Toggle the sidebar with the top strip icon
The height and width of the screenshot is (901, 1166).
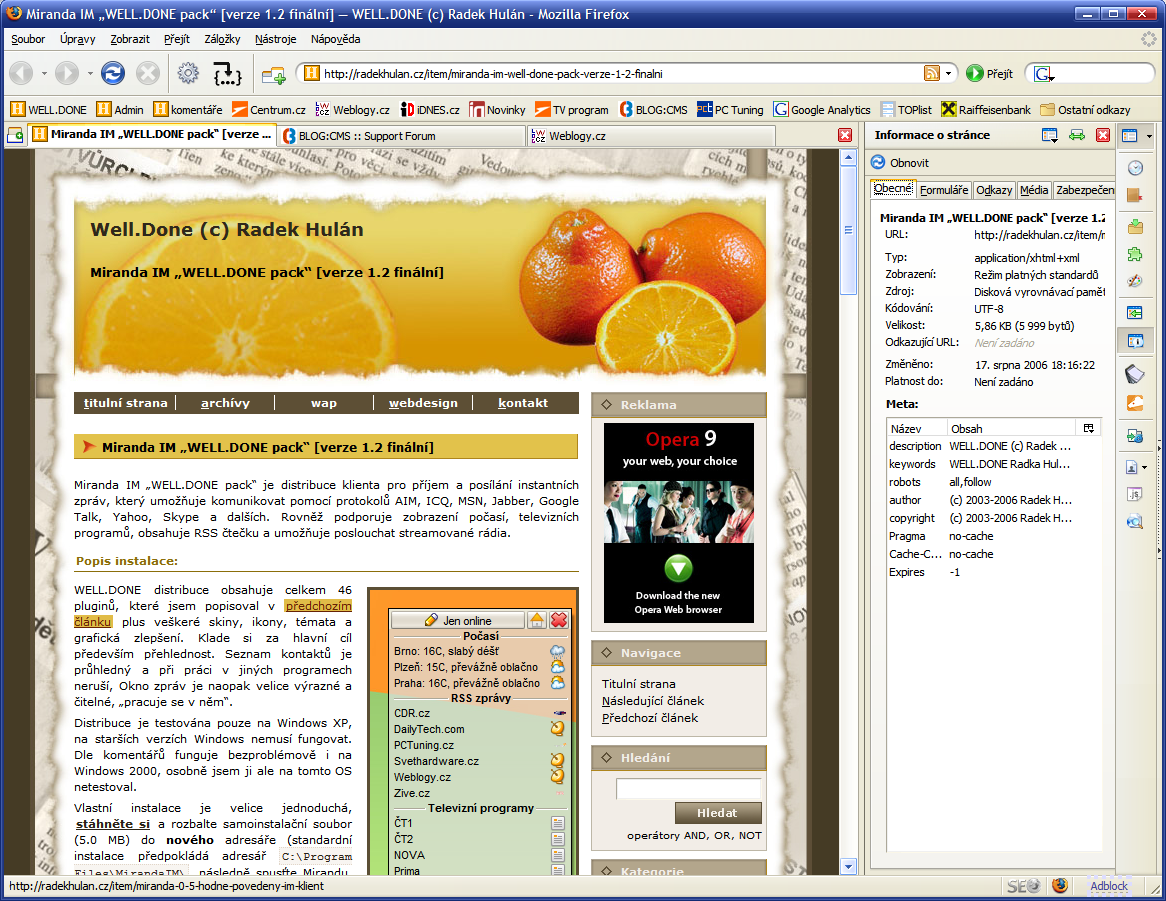[1130, 135]
